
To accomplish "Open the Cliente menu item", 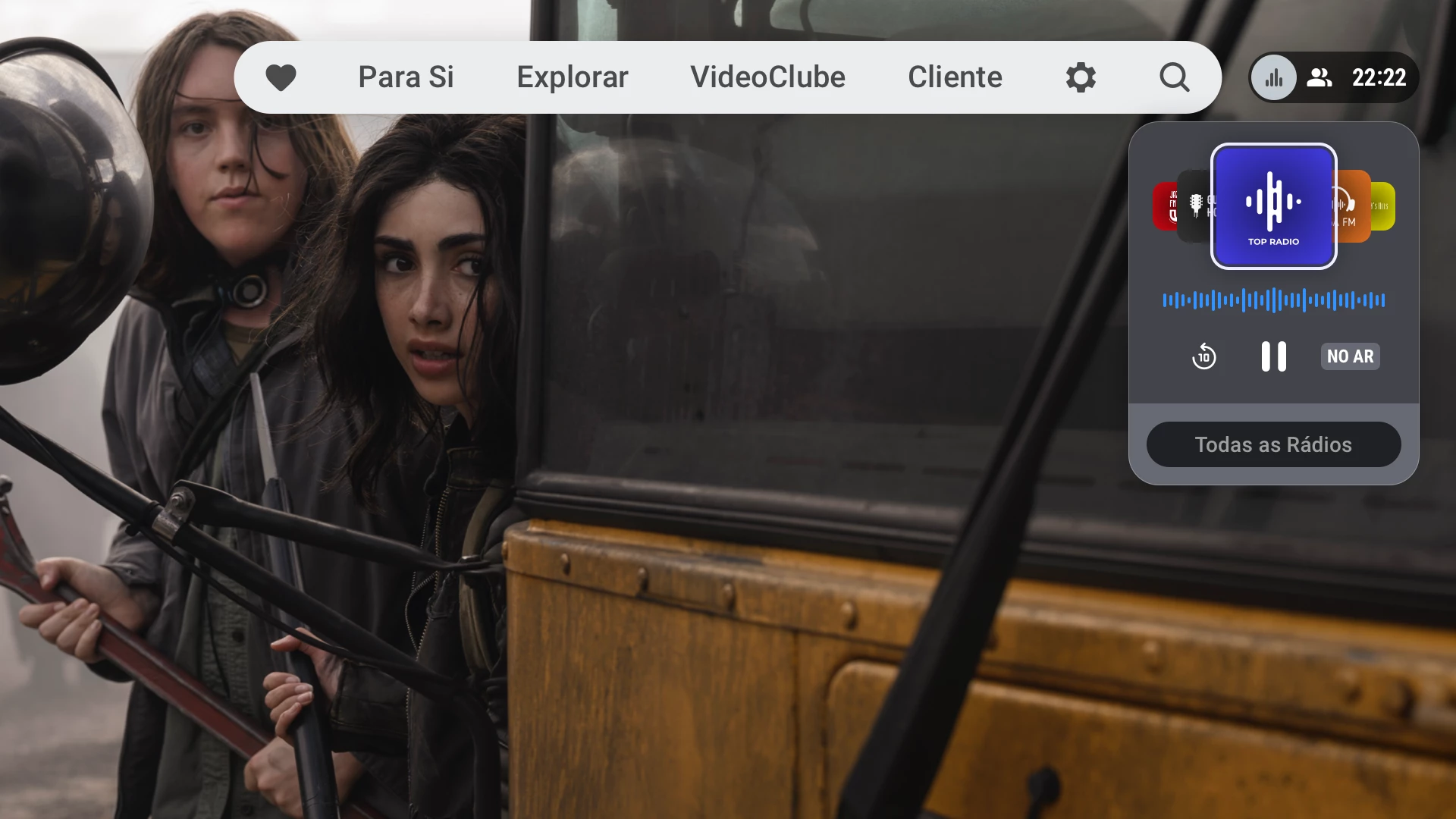I will pyautogui.click(x=955, y=77).
